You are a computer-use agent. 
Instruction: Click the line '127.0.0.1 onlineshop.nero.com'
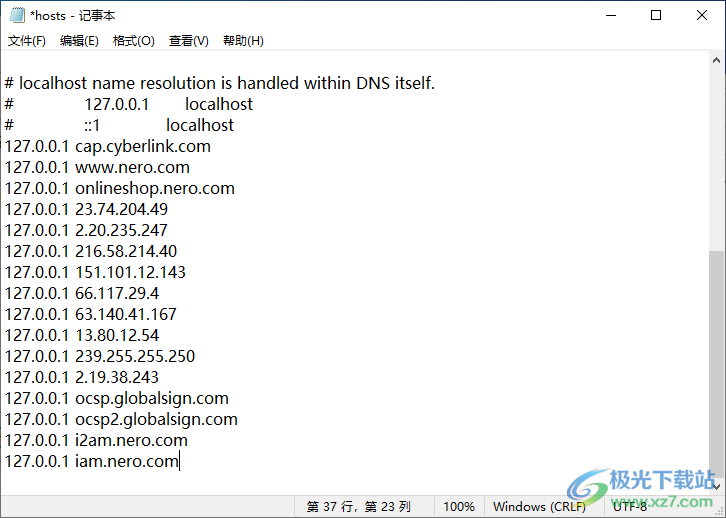[120, 188]
